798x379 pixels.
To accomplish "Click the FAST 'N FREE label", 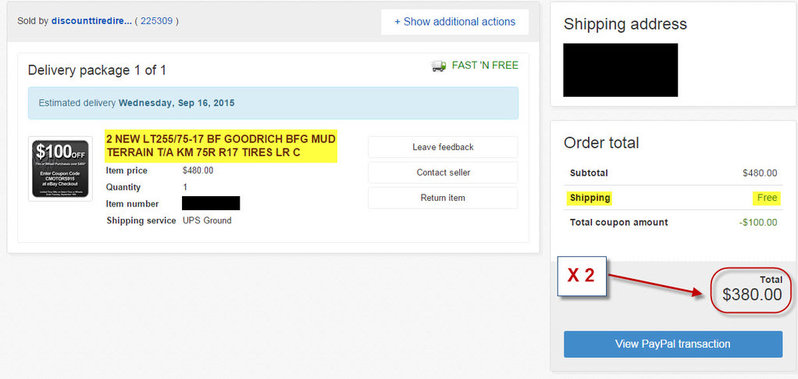I will pos(485,66).
